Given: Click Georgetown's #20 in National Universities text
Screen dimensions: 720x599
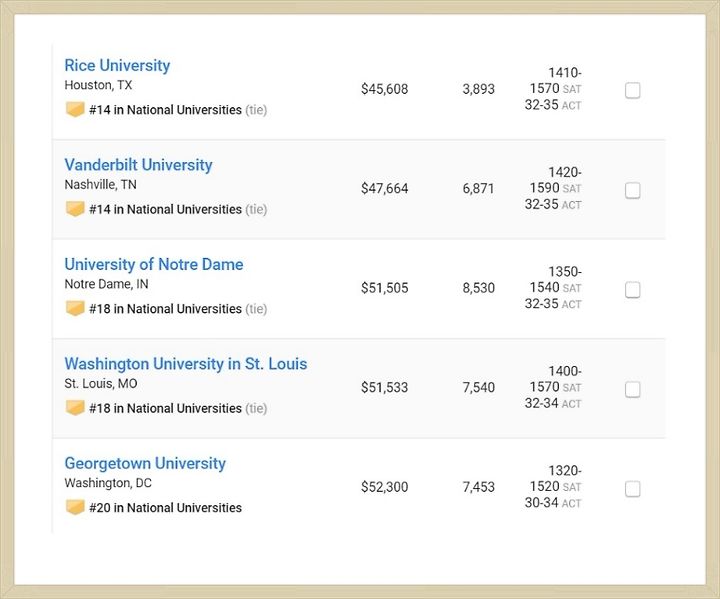Looking at the screenshot, I should pos(165,508).
